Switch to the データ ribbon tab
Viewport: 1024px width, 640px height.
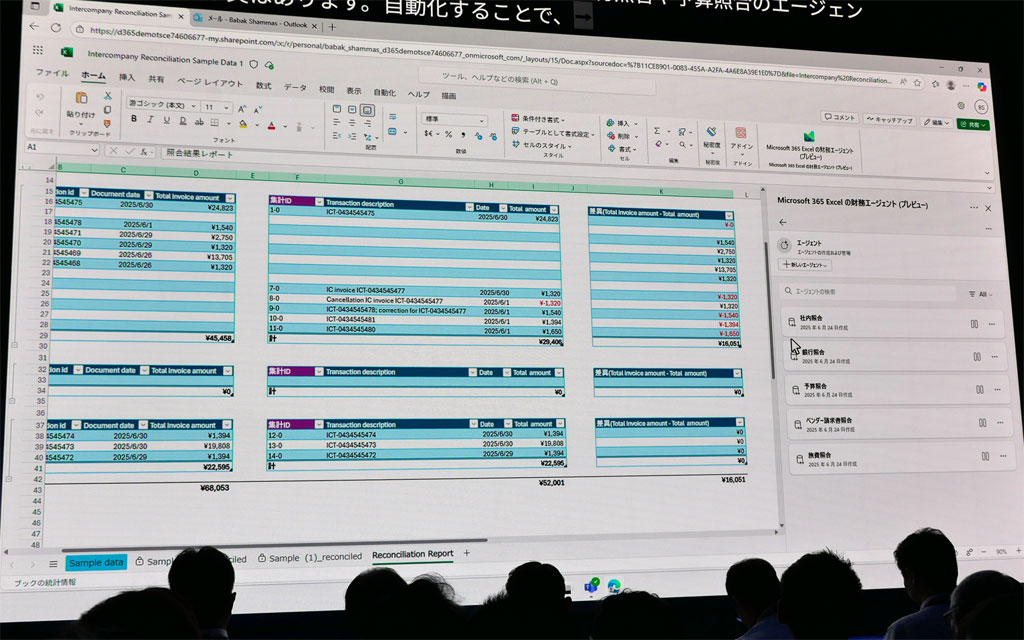(295, 88)
